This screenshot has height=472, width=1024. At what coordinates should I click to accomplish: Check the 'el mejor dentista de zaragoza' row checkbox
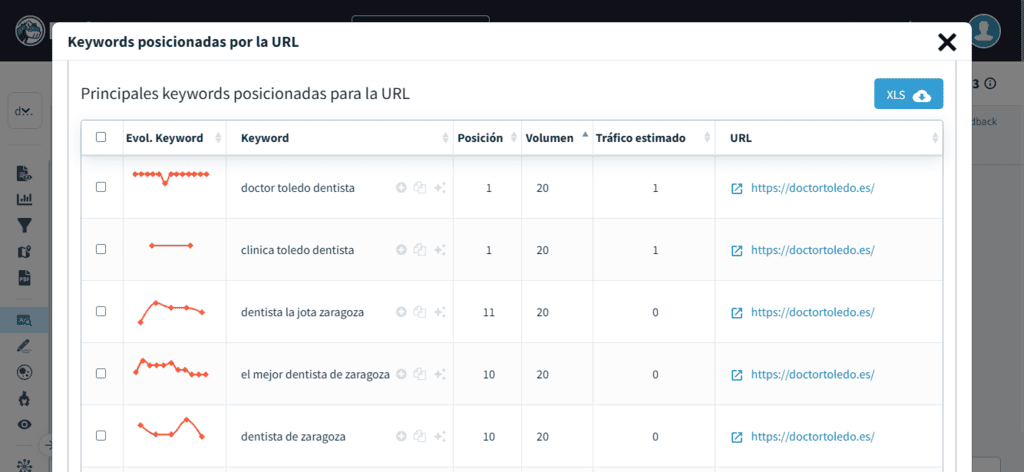coord(101,373)
